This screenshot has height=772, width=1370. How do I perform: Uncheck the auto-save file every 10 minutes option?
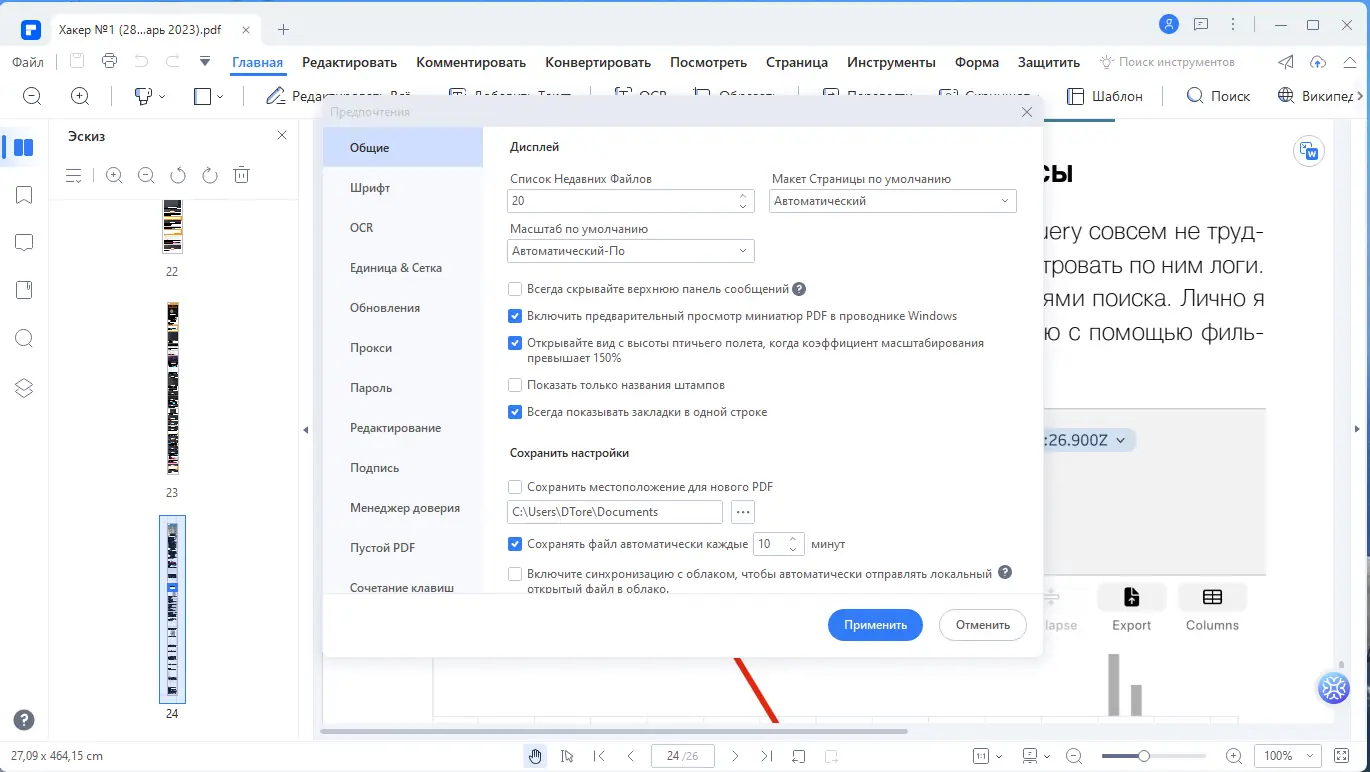pyautogui.click(x=515, y=544)
